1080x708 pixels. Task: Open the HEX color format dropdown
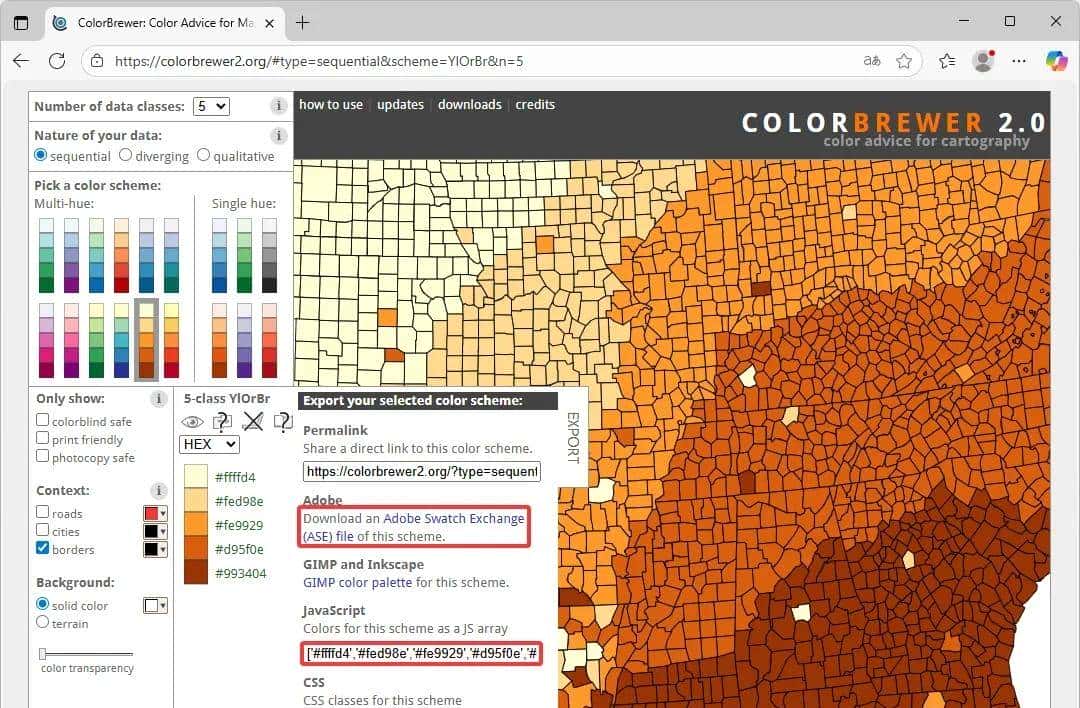tap(209, 444)
